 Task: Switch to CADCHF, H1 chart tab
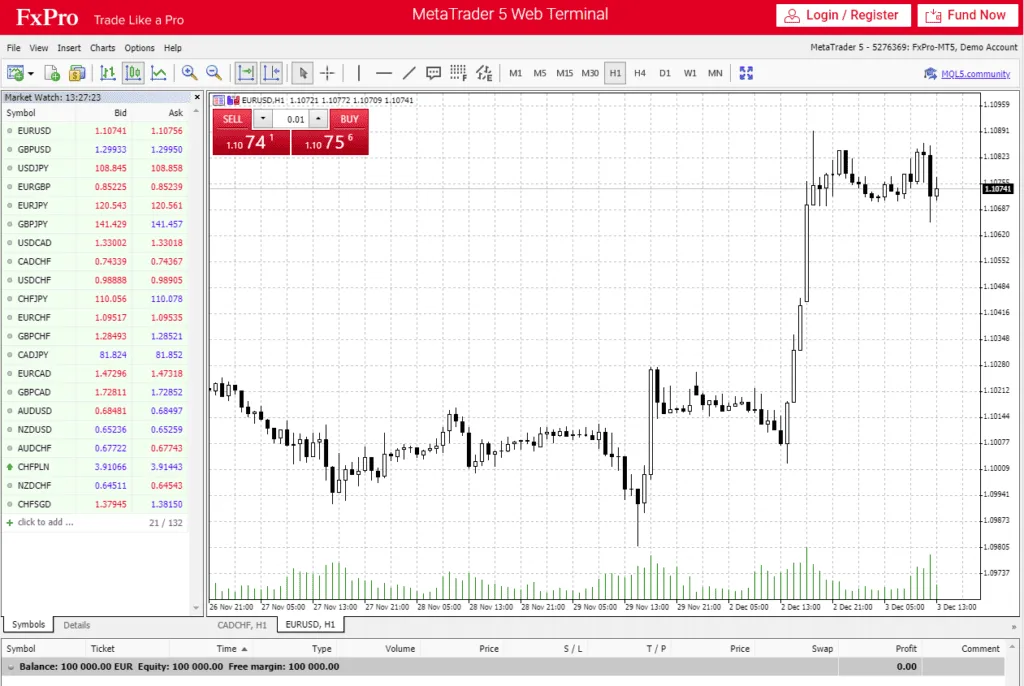242,625
